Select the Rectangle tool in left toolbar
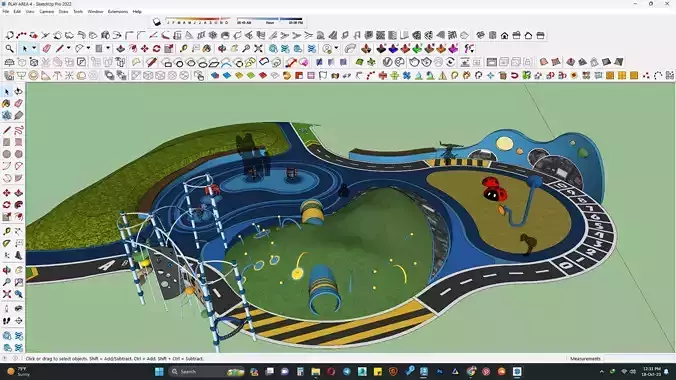 pos(6,142)
